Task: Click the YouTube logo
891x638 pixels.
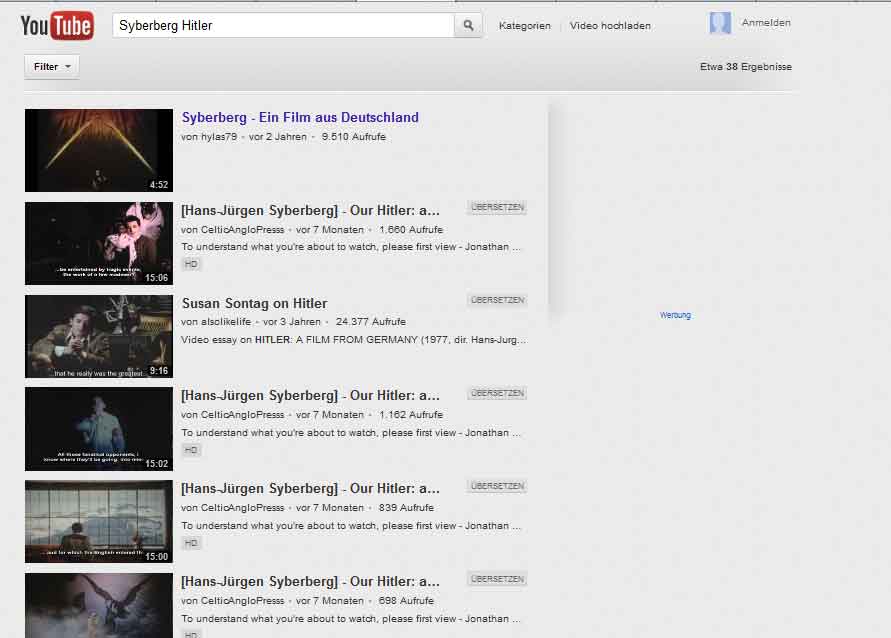Action: (x=57, y=25)
